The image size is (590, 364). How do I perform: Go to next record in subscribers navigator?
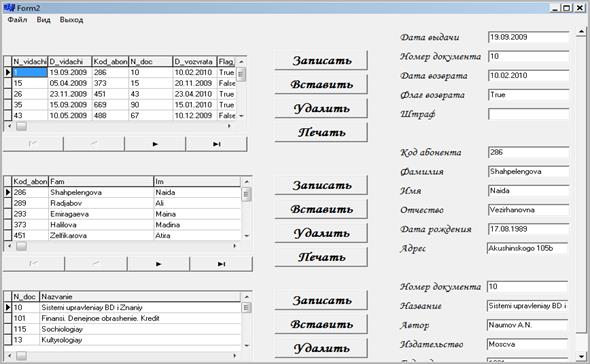[x=158, y=264]
